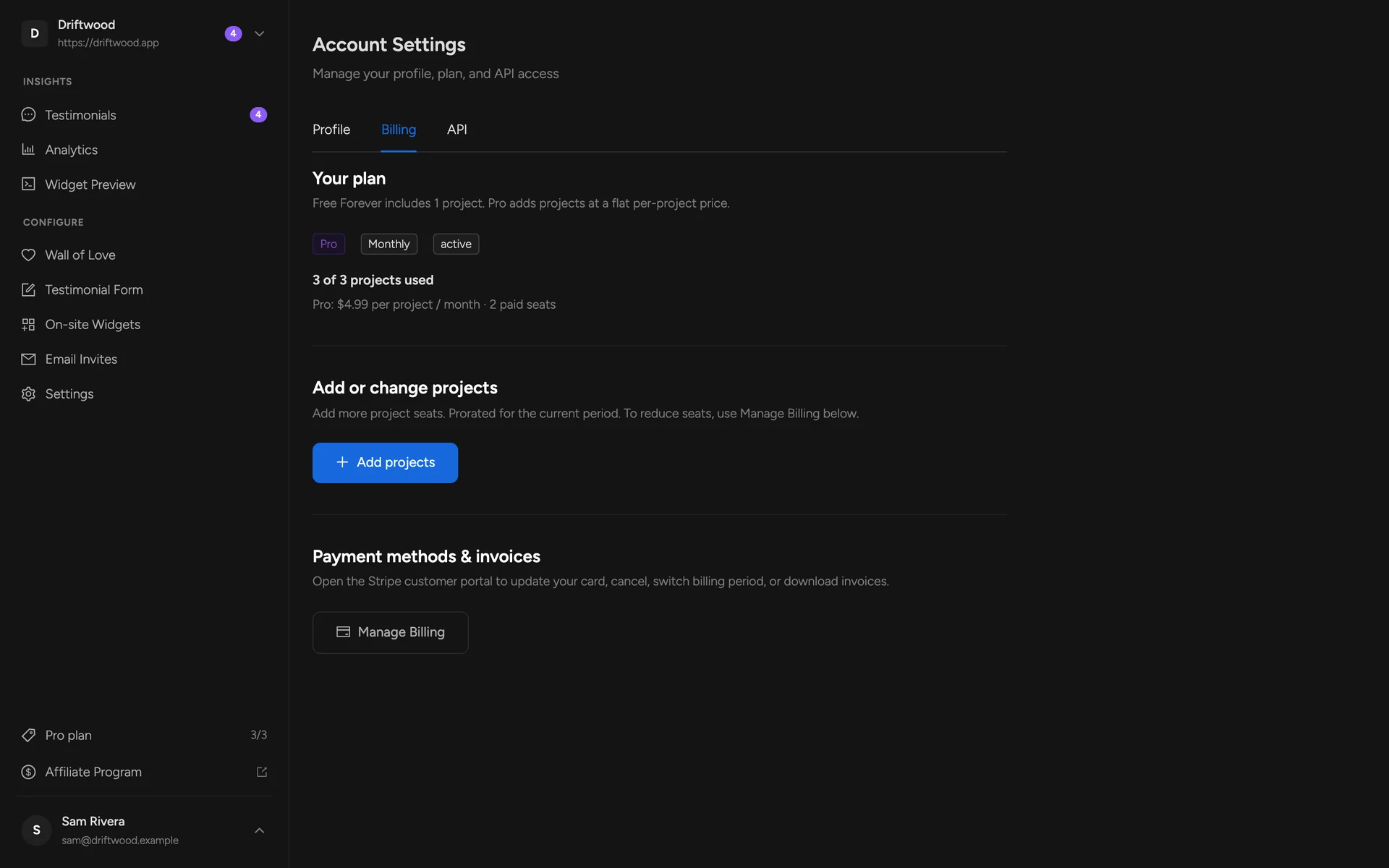Click the Add projects button
The image size is (1389, 868).
tap(385, 462)
